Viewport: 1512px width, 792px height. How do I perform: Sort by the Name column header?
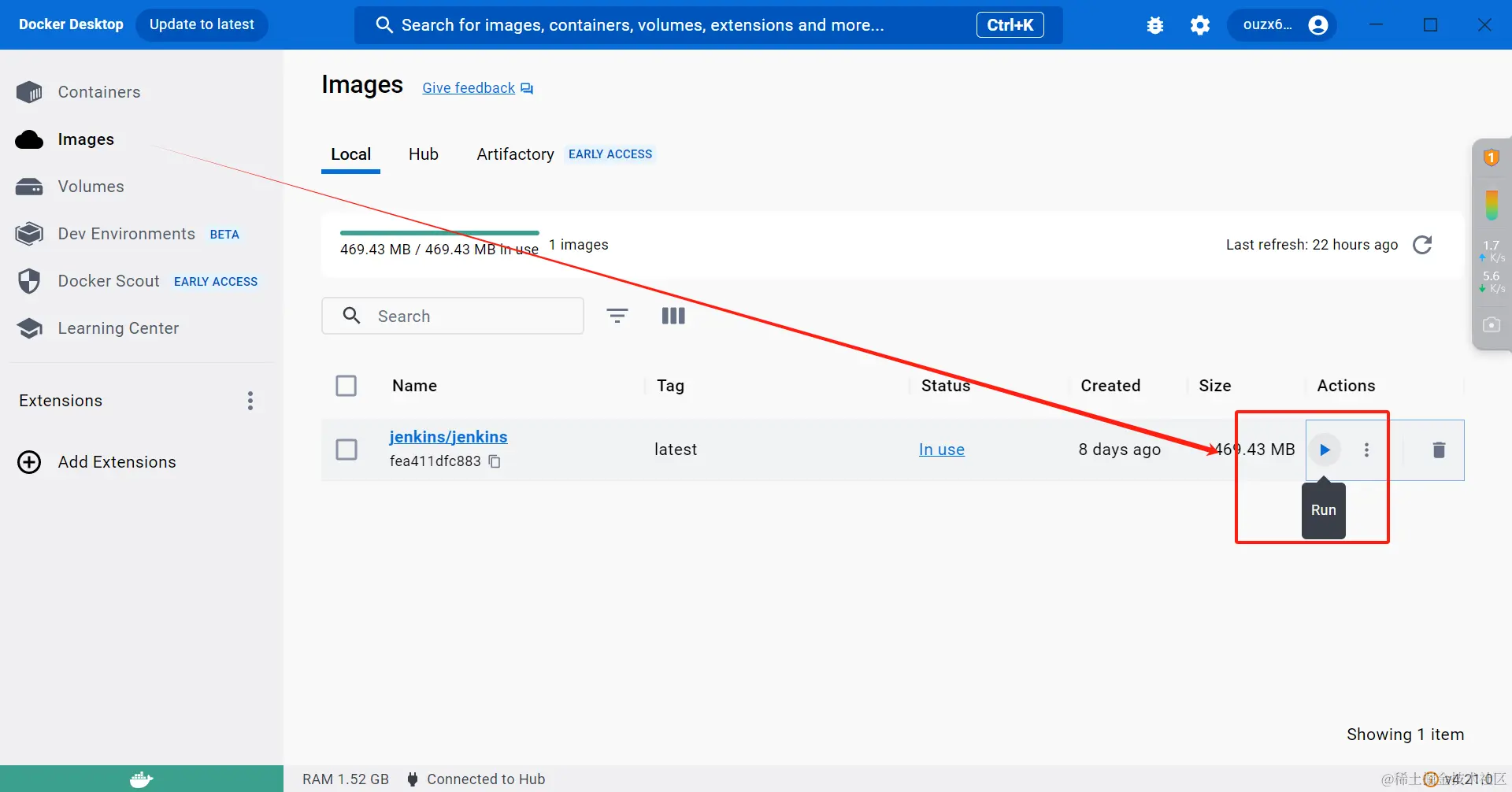415,386
